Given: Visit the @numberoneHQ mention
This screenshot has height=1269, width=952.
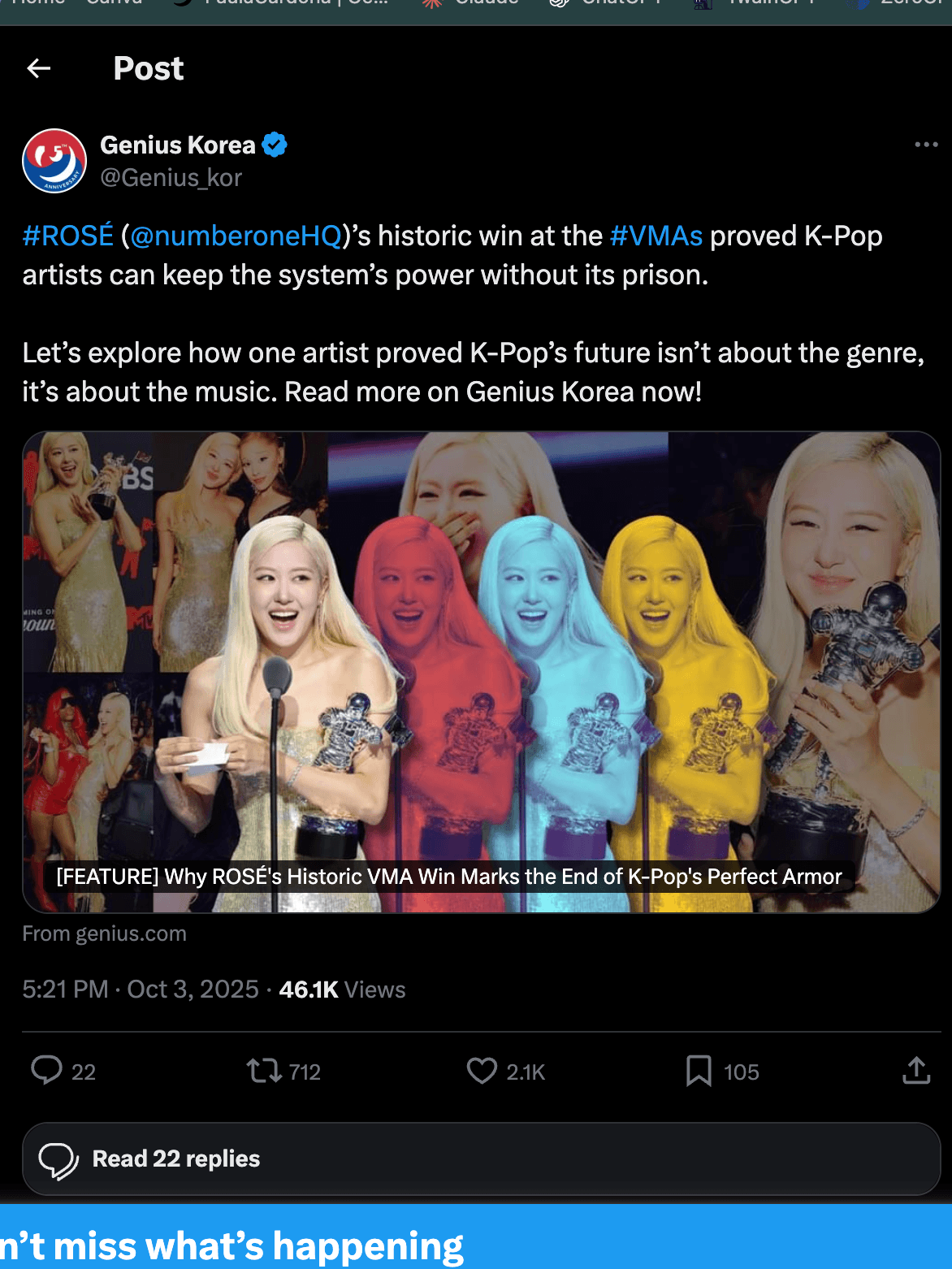Looking at the screenshot, I should (x=236, y=236).
